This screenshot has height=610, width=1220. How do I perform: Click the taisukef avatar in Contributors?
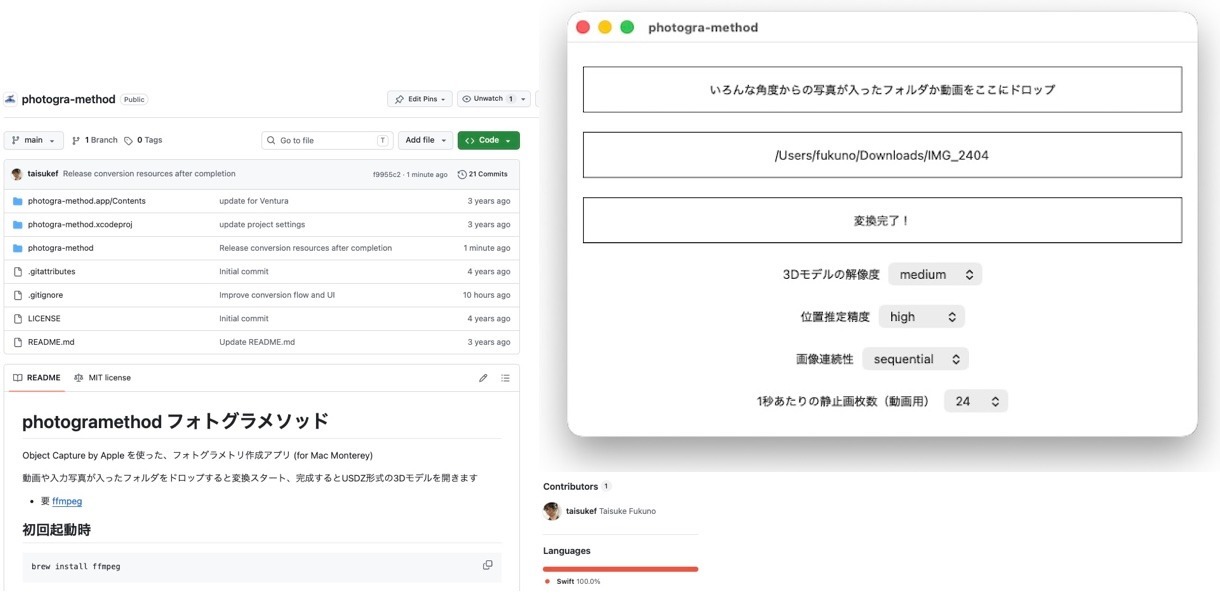(552, 511)
